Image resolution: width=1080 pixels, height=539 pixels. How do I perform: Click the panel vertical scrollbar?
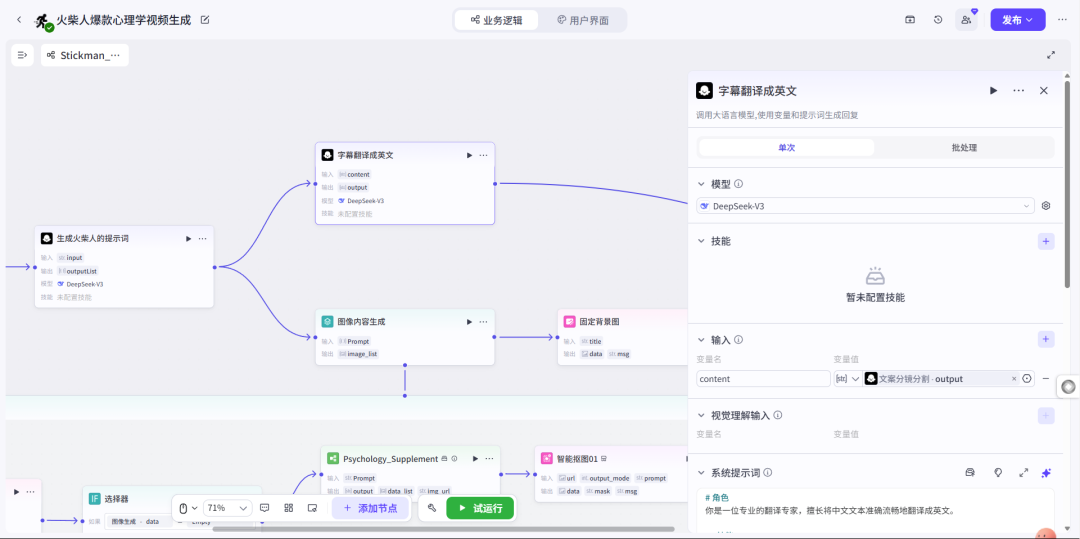coord(1067,184)
